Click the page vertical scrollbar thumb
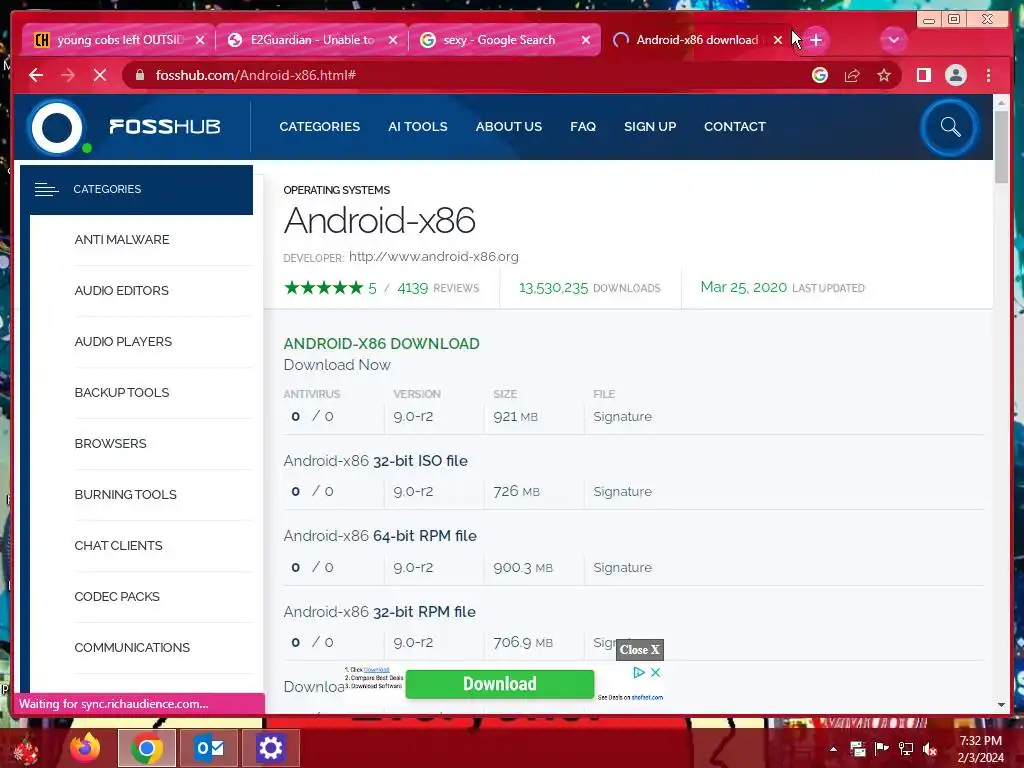Viewport: 1024px width, 768px height. (x=1001, y=147)
